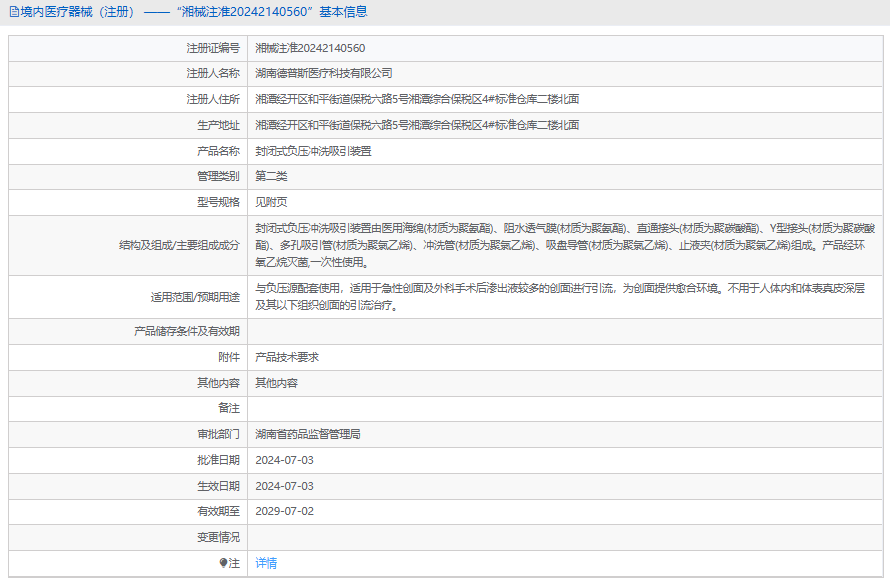890x582 pixels.
Task: Select company name 湖南德普斯医疗科技有限公司
Action: [x=324, y=73]
